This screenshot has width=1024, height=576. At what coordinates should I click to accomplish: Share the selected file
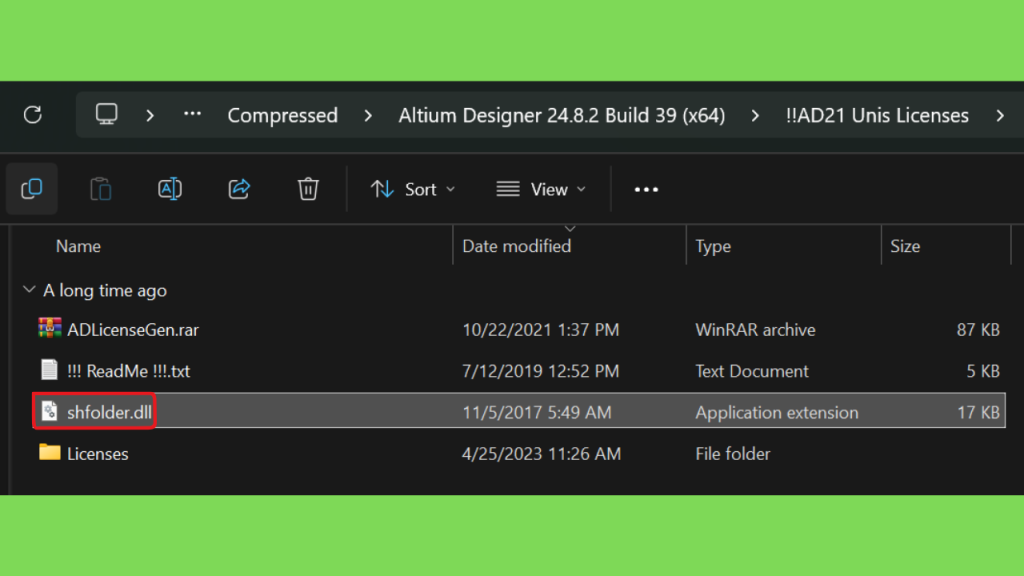(x=239, y=189)
